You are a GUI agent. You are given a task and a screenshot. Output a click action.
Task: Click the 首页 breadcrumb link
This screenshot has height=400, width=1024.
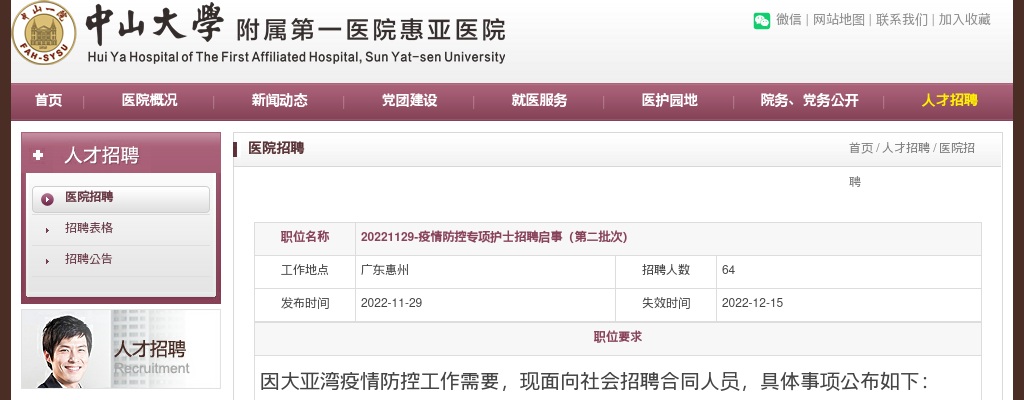[860, 148]
